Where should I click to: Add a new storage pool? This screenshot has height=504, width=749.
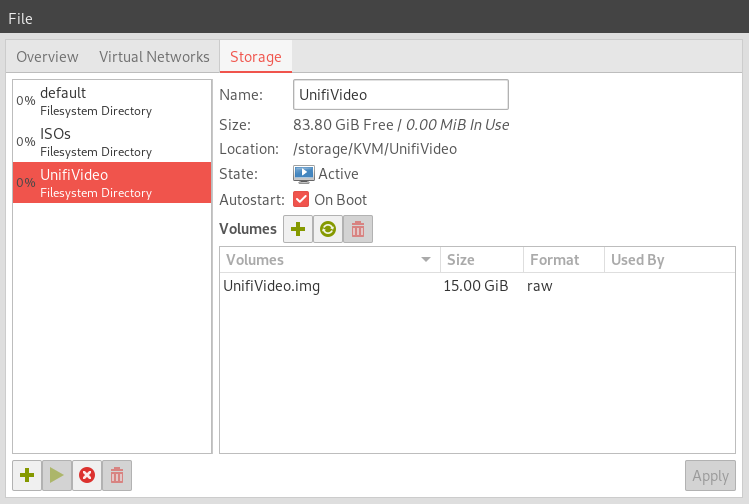[x=27, y=475]
